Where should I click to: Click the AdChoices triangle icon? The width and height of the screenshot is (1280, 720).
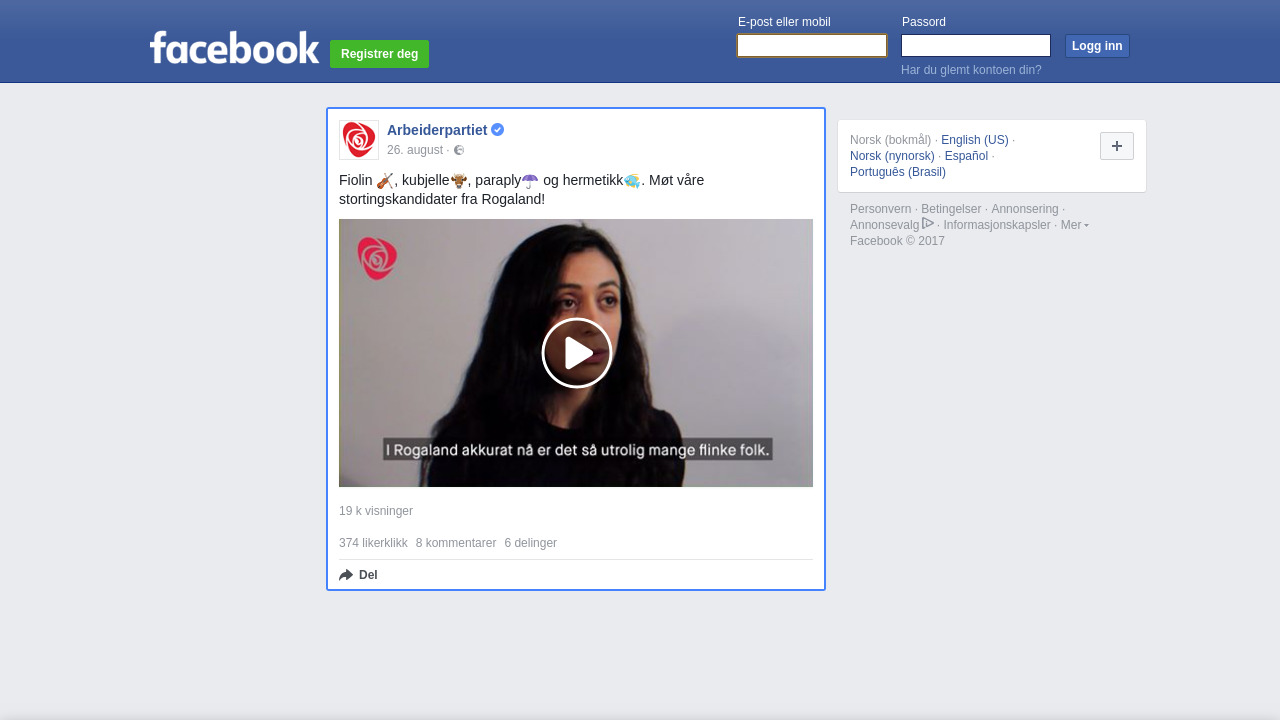(928, 223)
